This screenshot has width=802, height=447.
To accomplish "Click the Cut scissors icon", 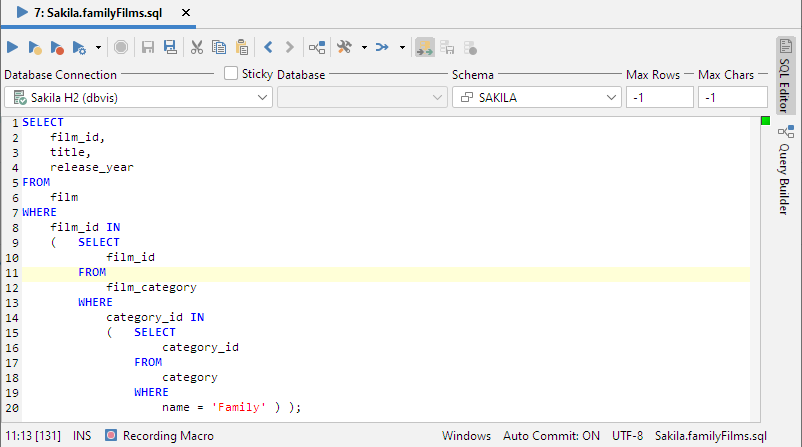I will pos(197,47).
